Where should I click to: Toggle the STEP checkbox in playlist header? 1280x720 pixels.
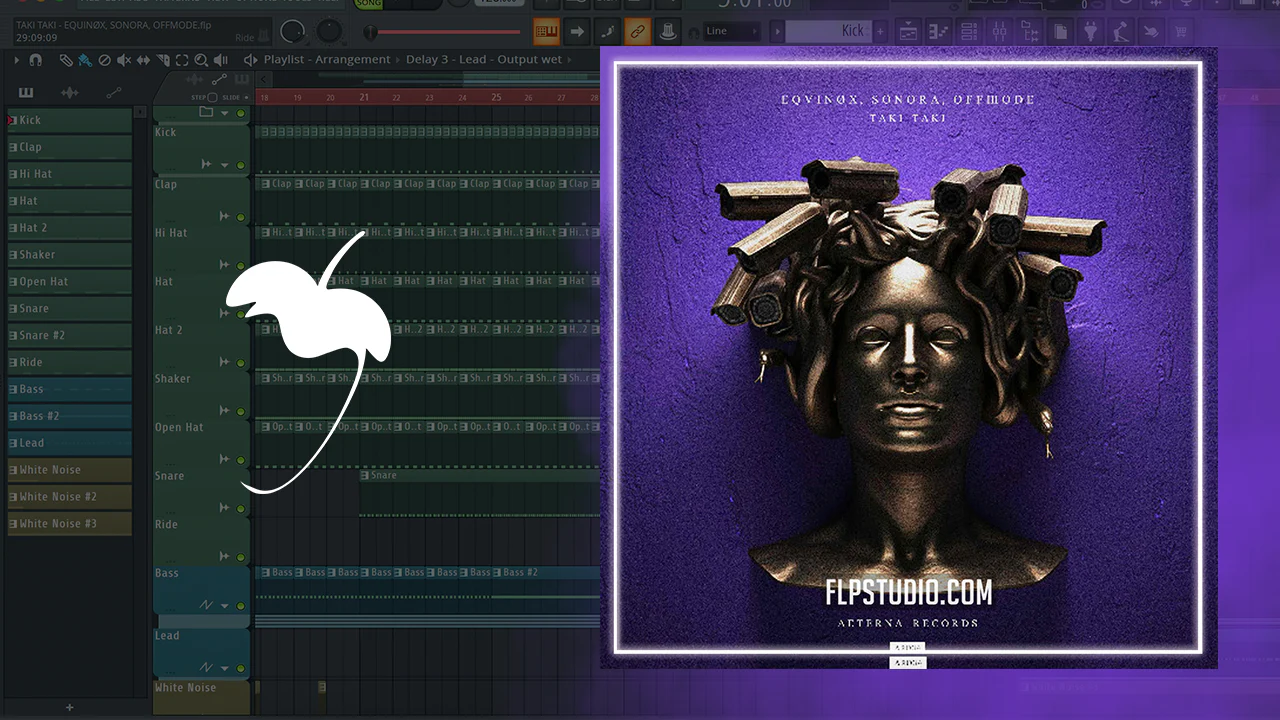point(212,97)
